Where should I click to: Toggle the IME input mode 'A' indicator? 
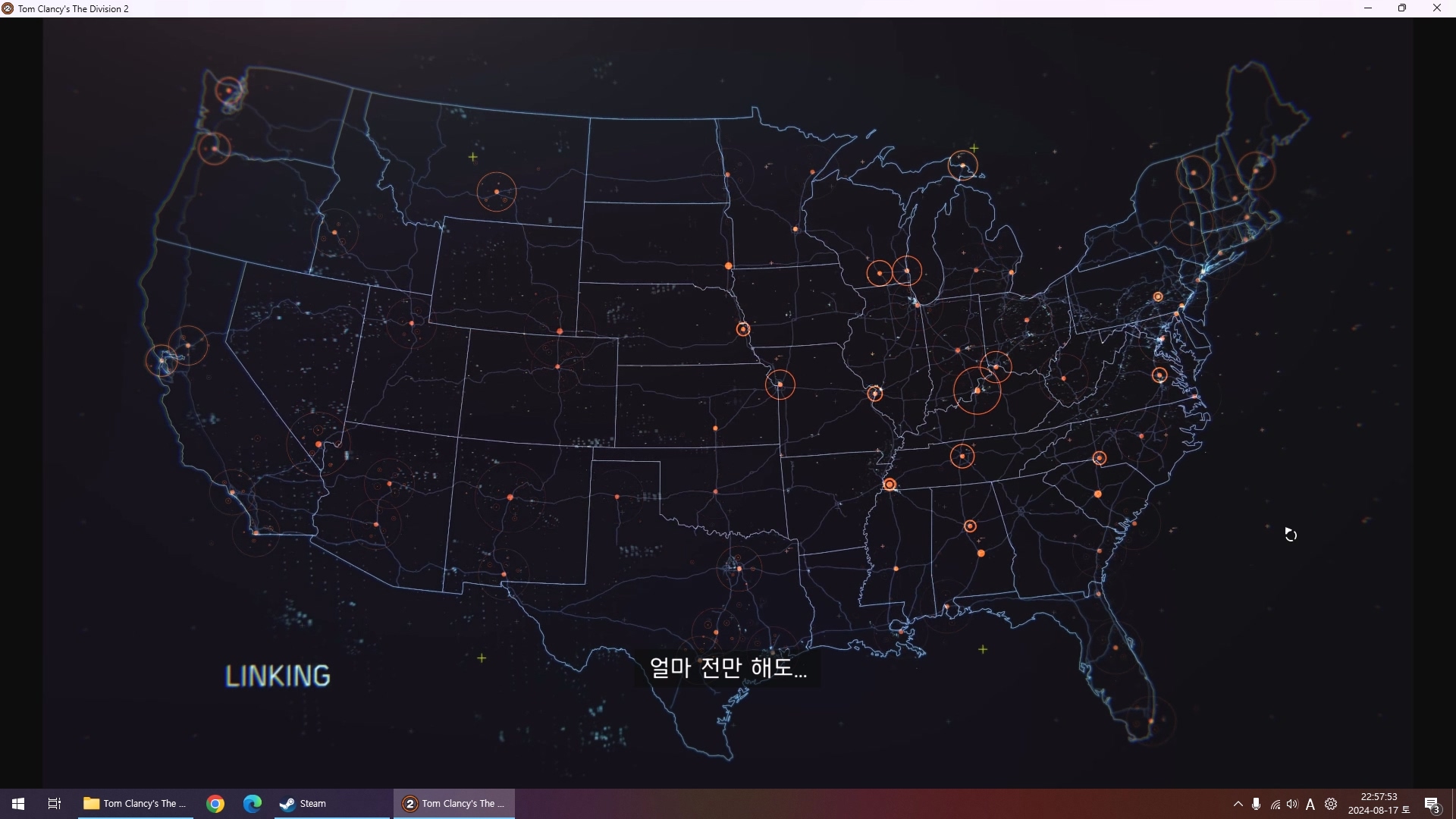coord(1310,805)
